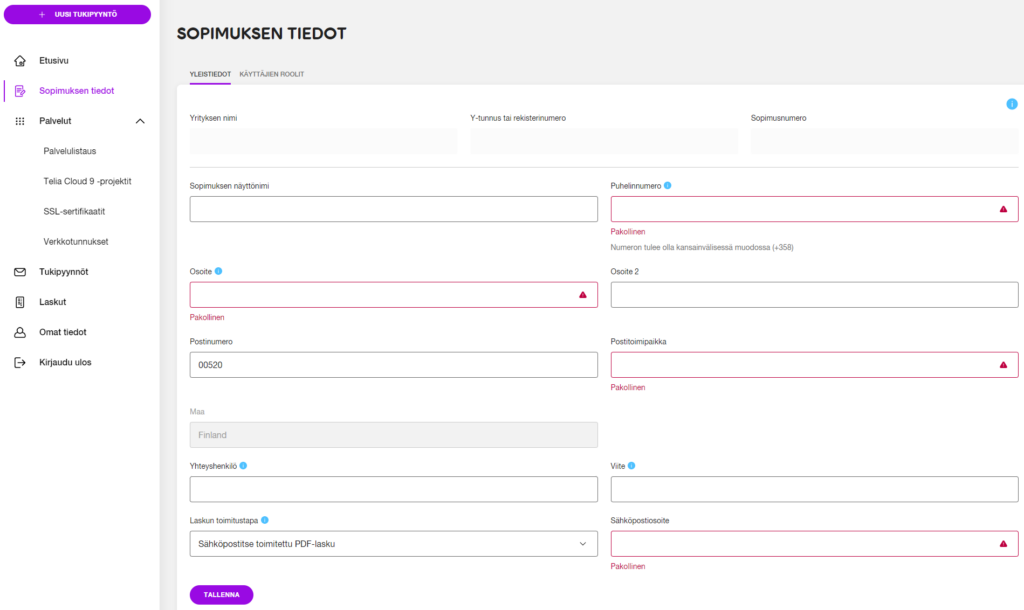This screenshot has height=610, width=1024.
Task: Collapse the Palvelut menu chevron
Action: (x=140, y=121)
